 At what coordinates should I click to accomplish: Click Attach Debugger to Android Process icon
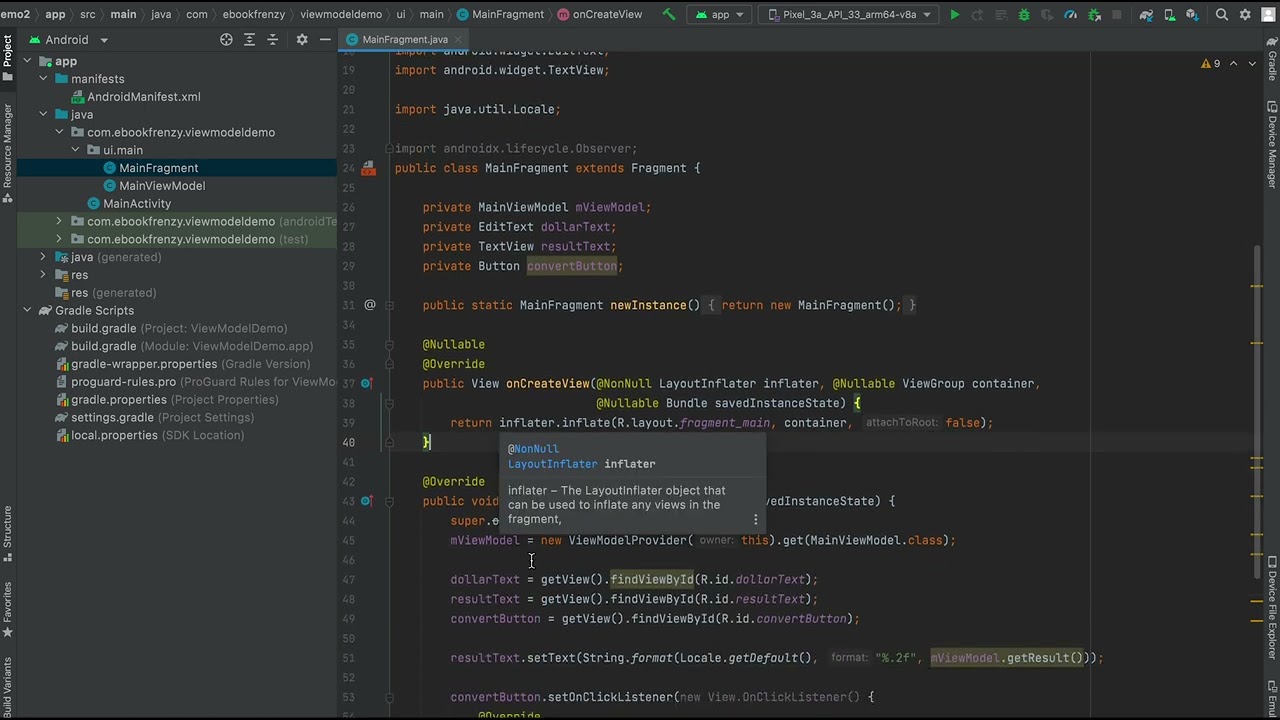click(1094, 15)
